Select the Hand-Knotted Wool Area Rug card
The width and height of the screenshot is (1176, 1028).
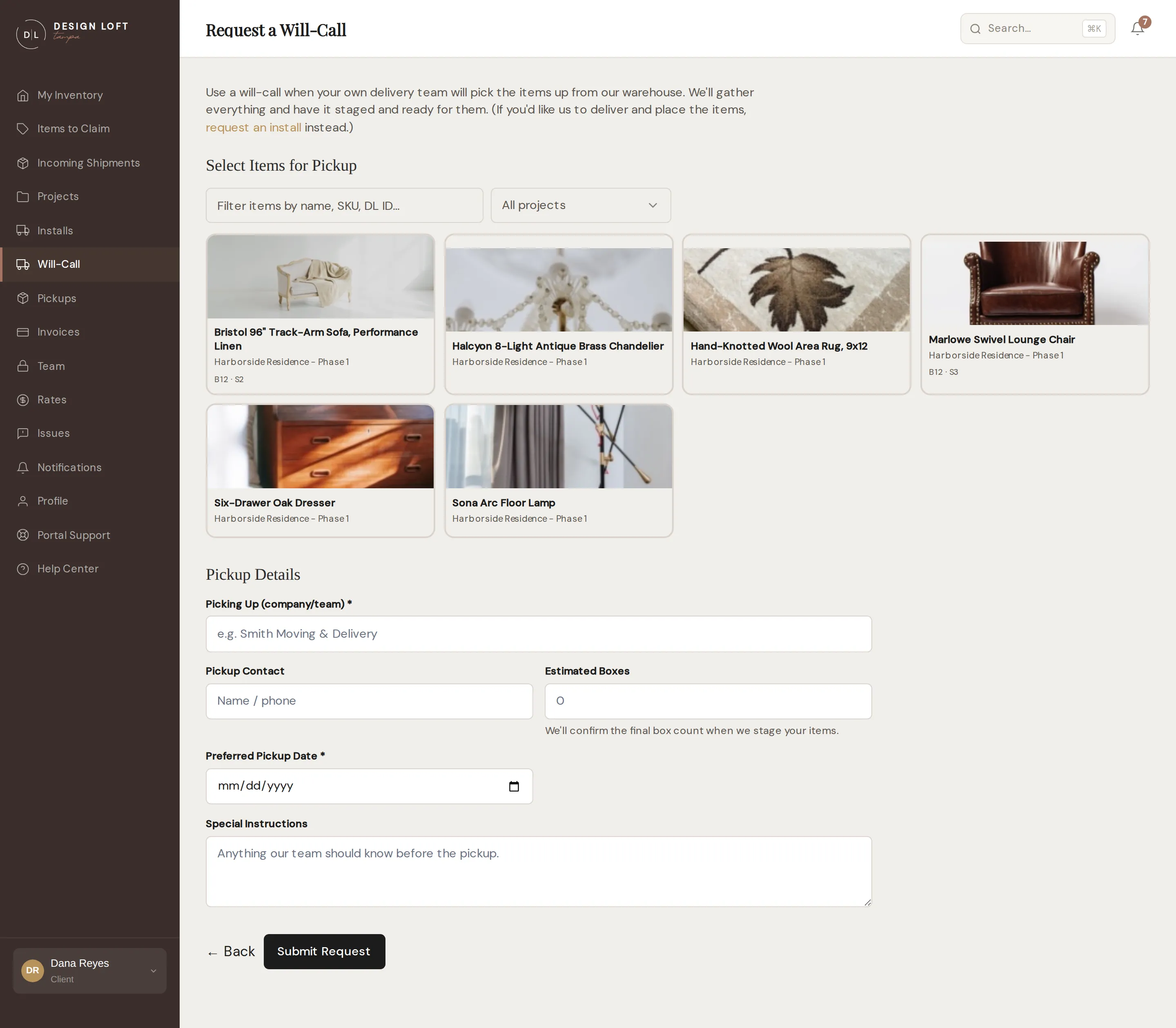pos(796,314)
